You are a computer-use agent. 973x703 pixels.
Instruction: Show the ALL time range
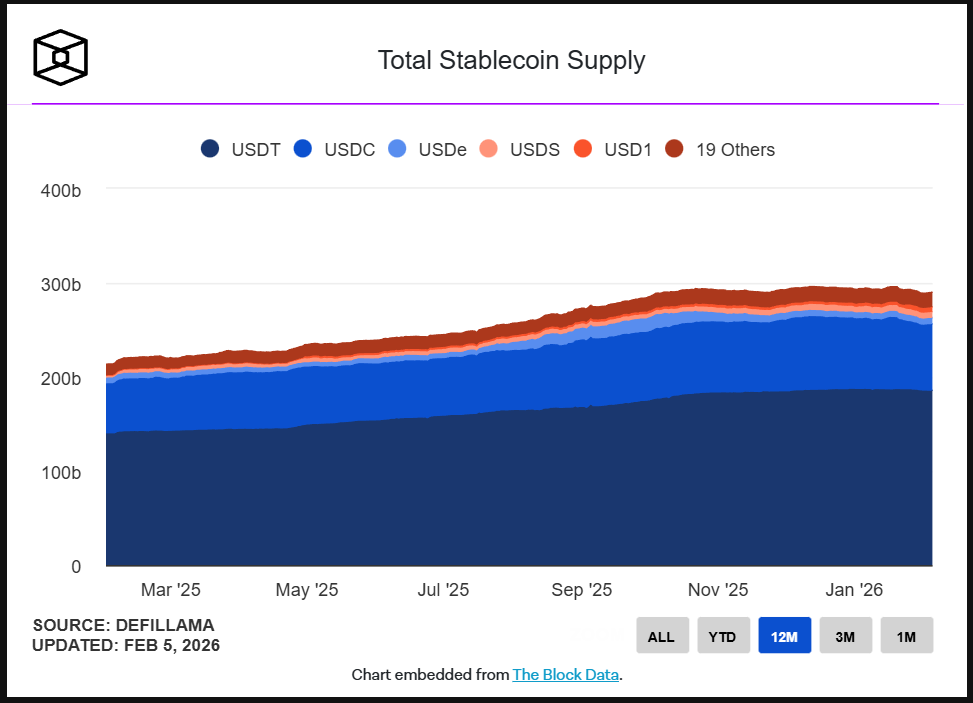662,636
